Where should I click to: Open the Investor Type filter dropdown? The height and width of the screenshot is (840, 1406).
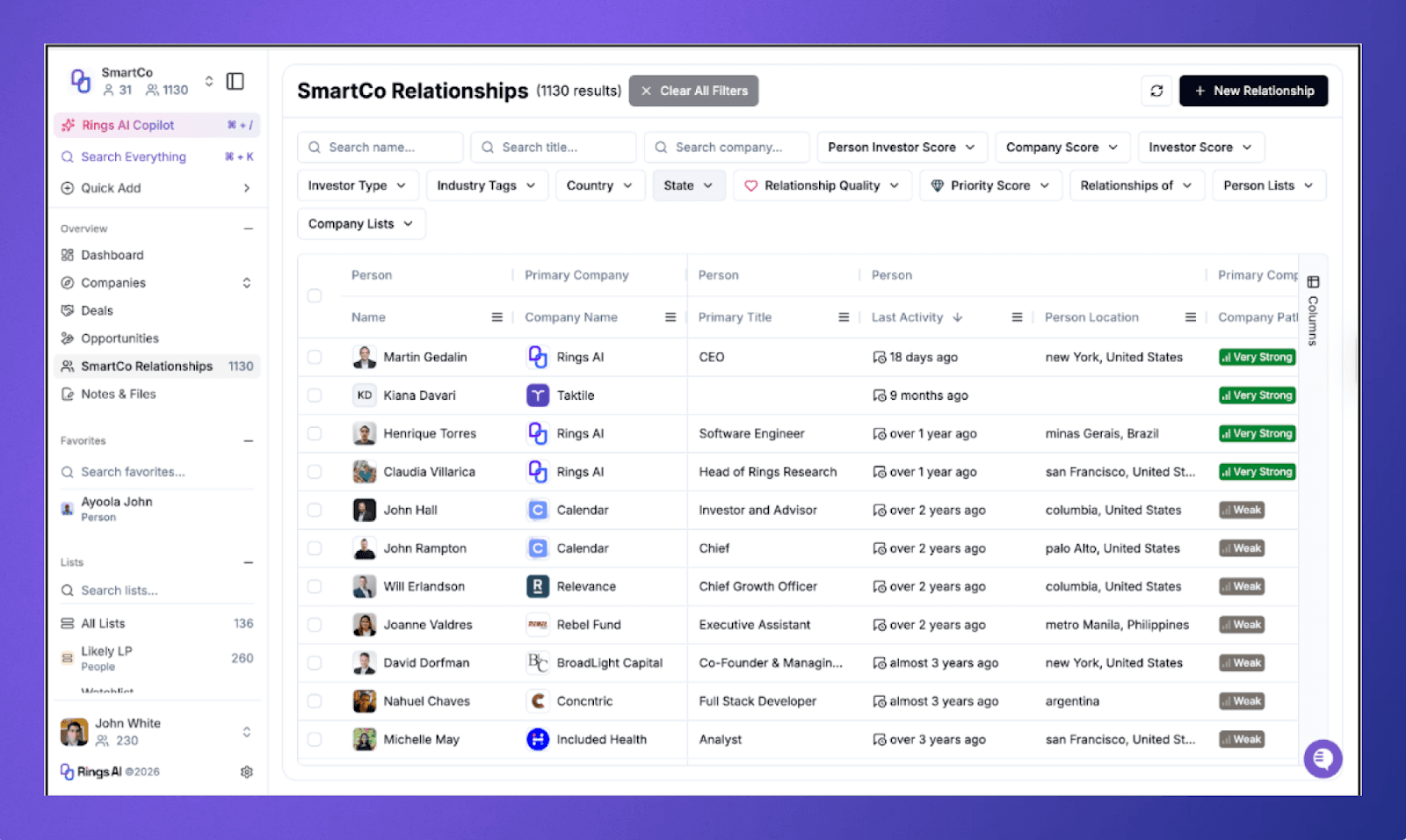(x=358, y=185)
